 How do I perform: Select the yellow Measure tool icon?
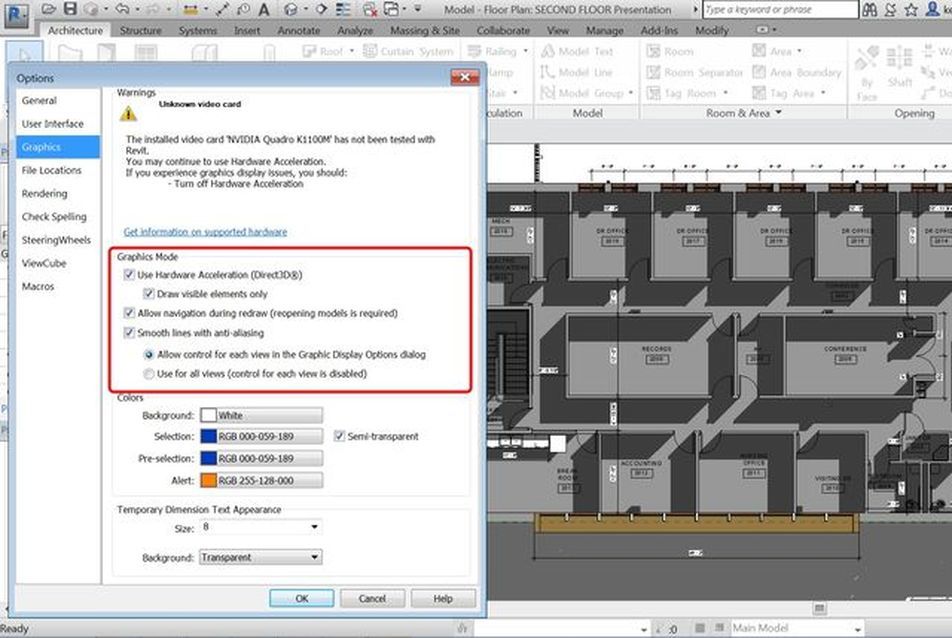(x=191, y=10)
